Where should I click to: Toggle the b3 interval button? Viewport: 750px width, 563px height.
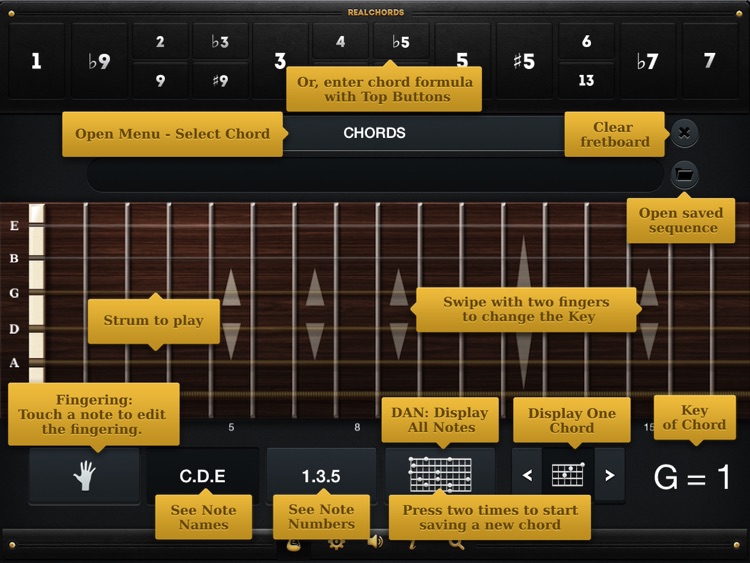(220, 42)
